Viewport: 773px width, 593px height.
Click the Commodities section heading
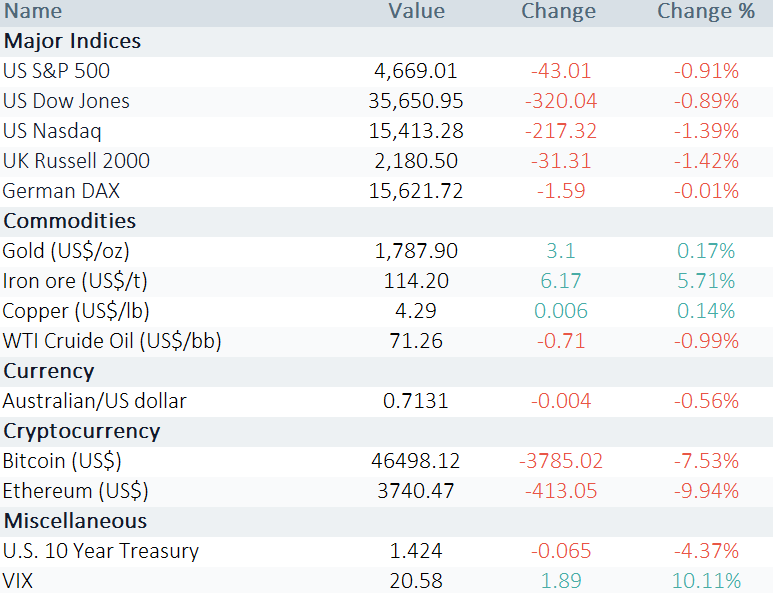click(70, 221)
